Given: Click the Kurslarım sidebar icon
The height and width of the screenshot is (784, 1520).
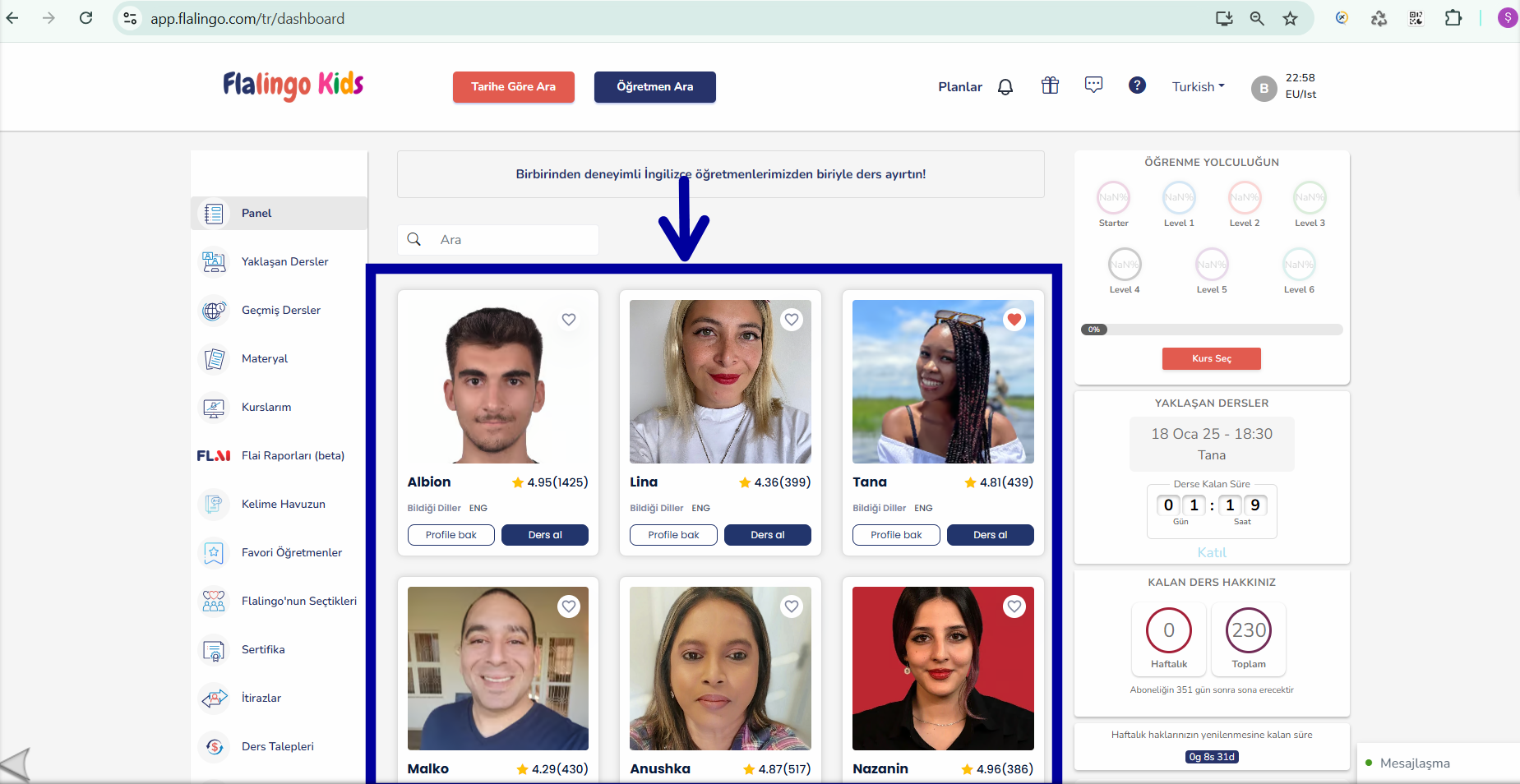Looking at the screenshot, I should point(214,408).
